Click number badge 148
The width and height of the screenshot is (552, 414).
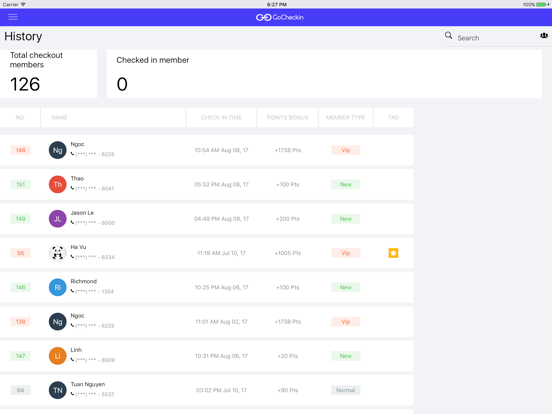click(20, 150)
